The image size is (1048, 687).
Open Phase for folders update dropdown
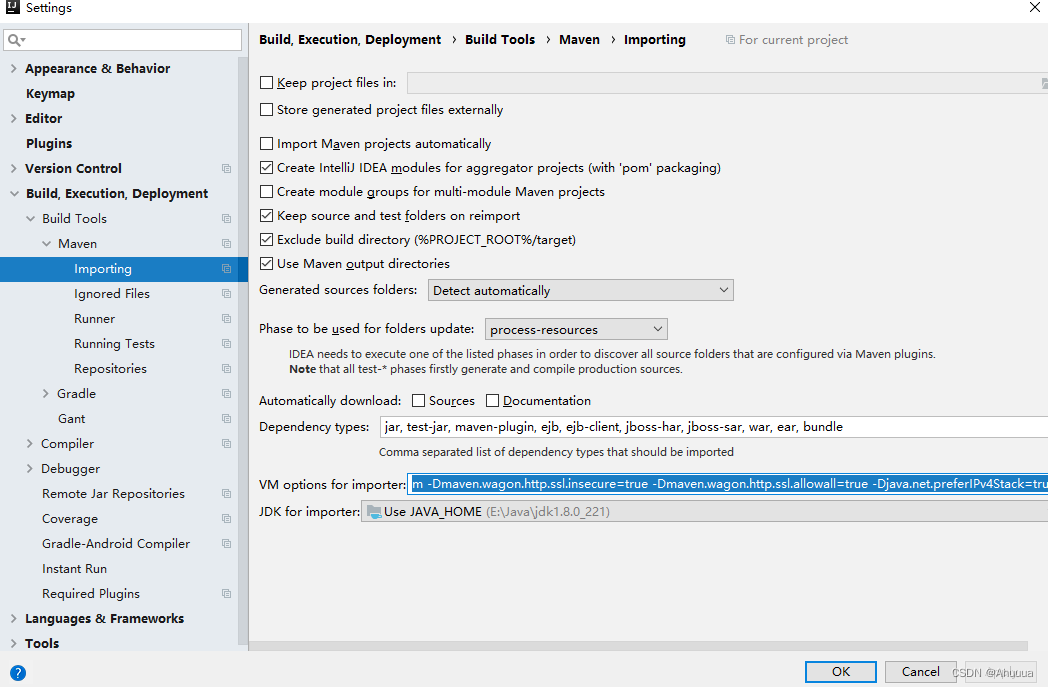[x=575, y=329]
